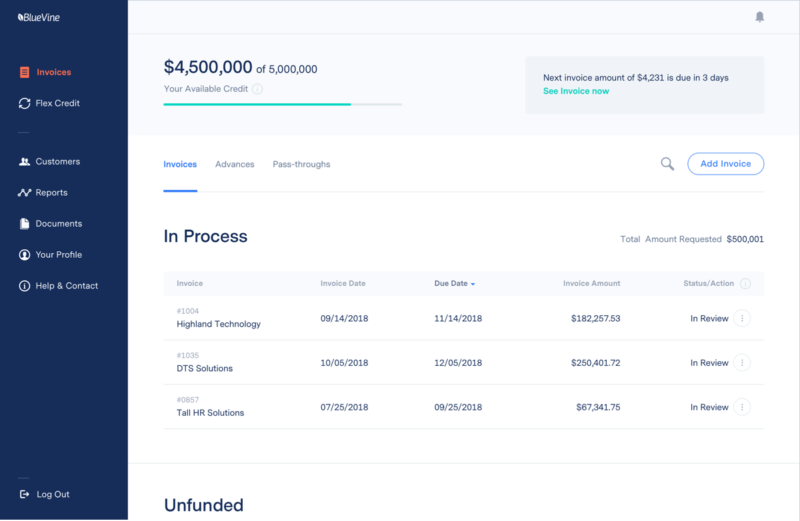Click the info icon beside Your Available Credit
The image size is (800, 521).
click(x=257, y=89)
